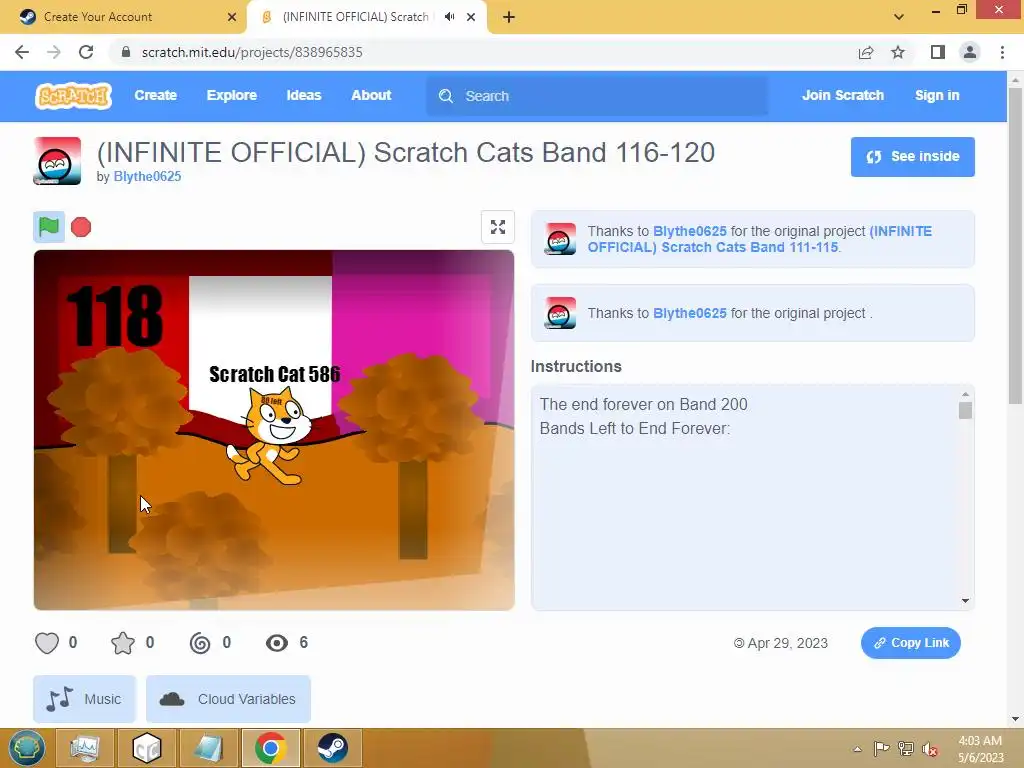Click Blythe0625 in second credit box
Screen dimensions: 1024x768
coord(690,313)
